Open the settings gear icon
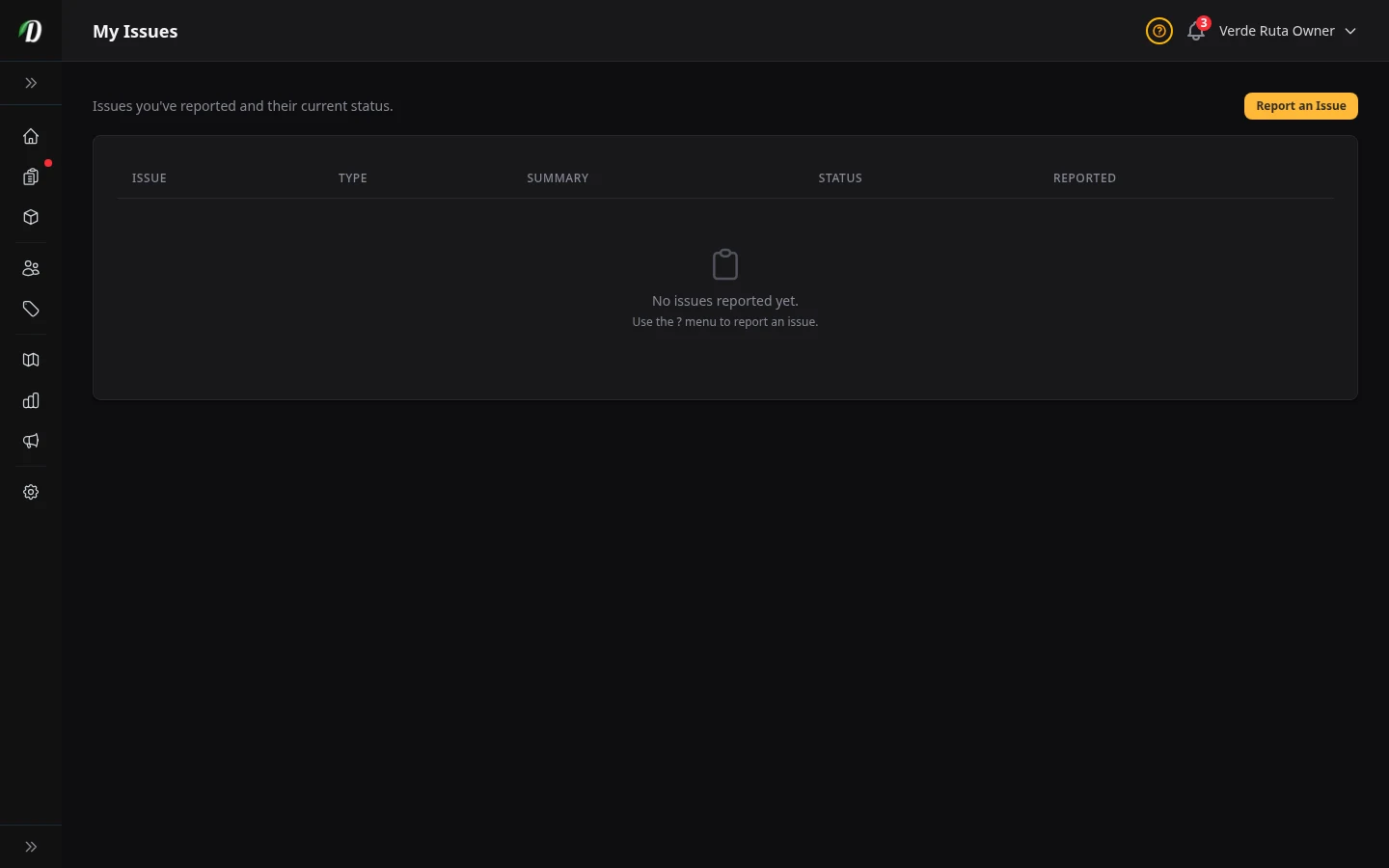 click(31, 492)
